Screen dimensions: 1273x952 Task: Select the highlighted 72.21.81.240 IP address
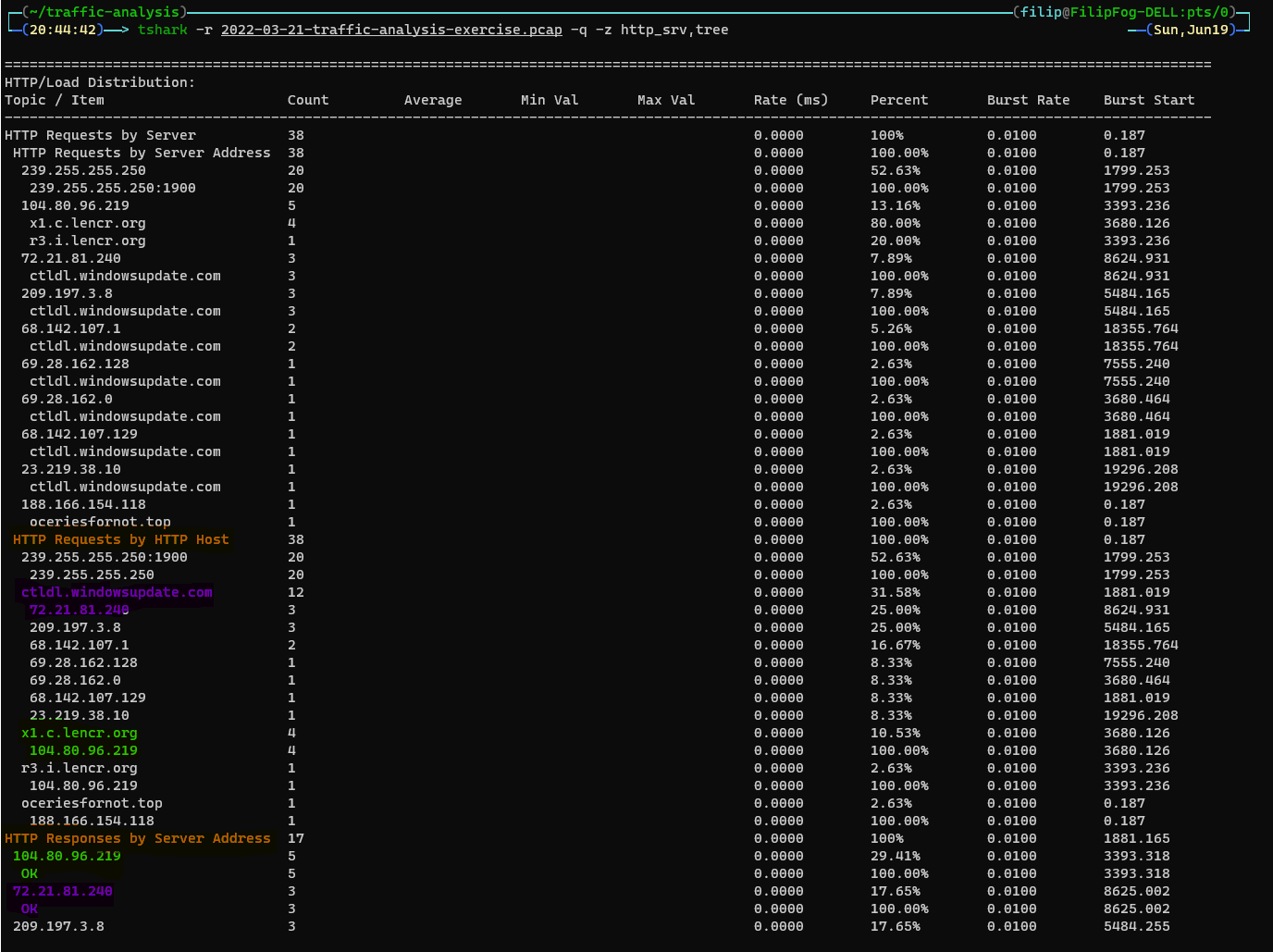pos(79,610)
